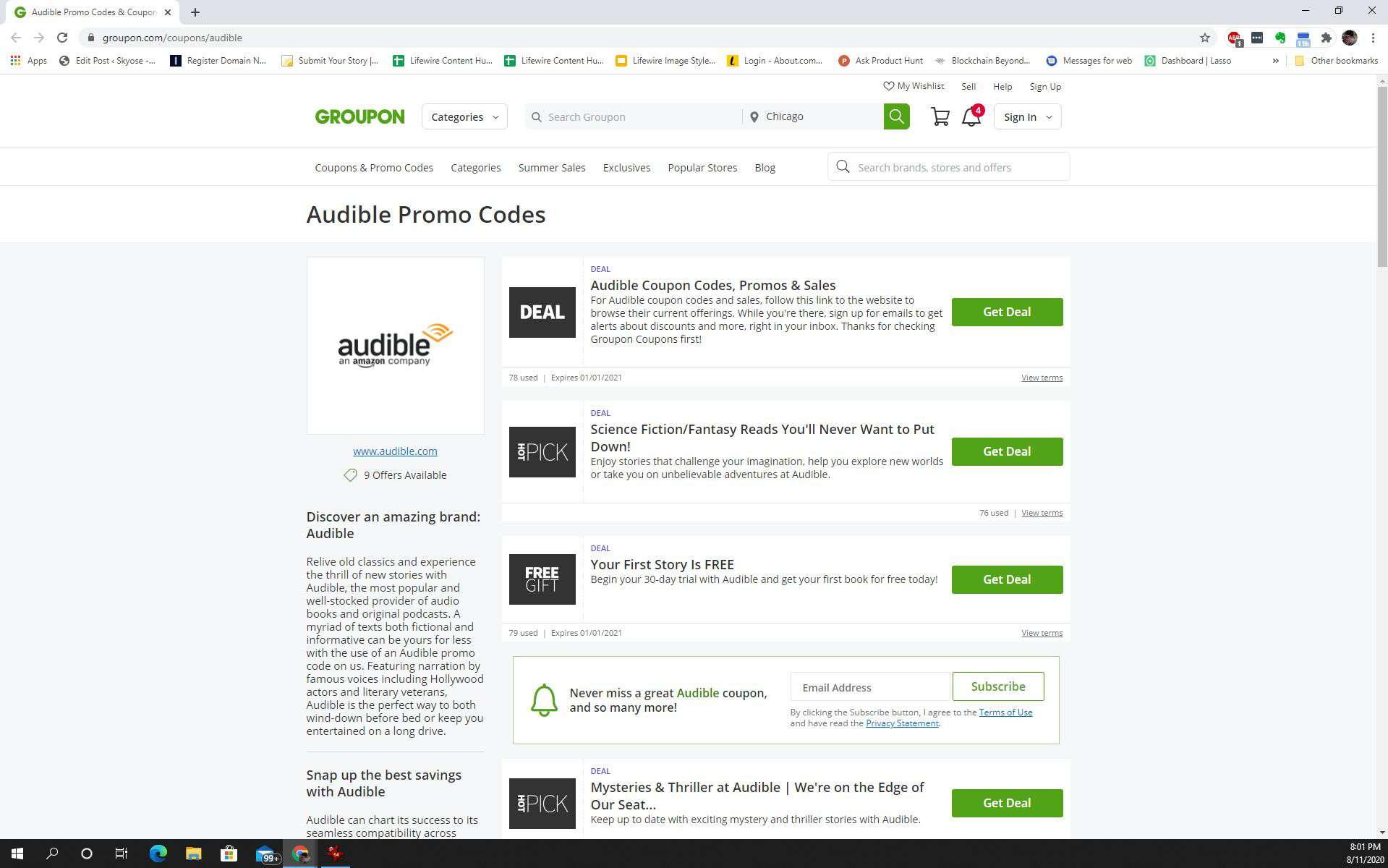
Task: Click the Task View taskbar icon
Action: pyautogui.click(x=122, y=854)
